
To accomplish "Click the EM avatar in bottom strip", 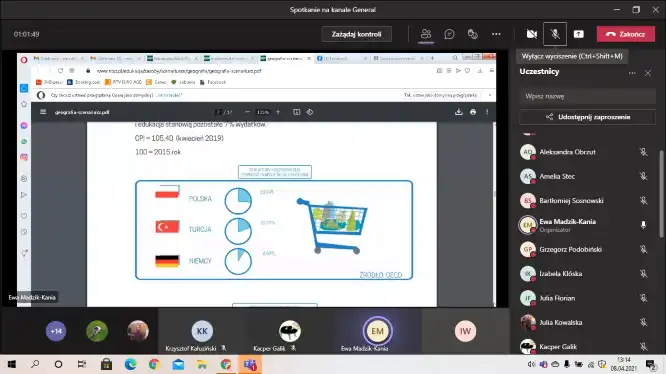I will (377, 331).
